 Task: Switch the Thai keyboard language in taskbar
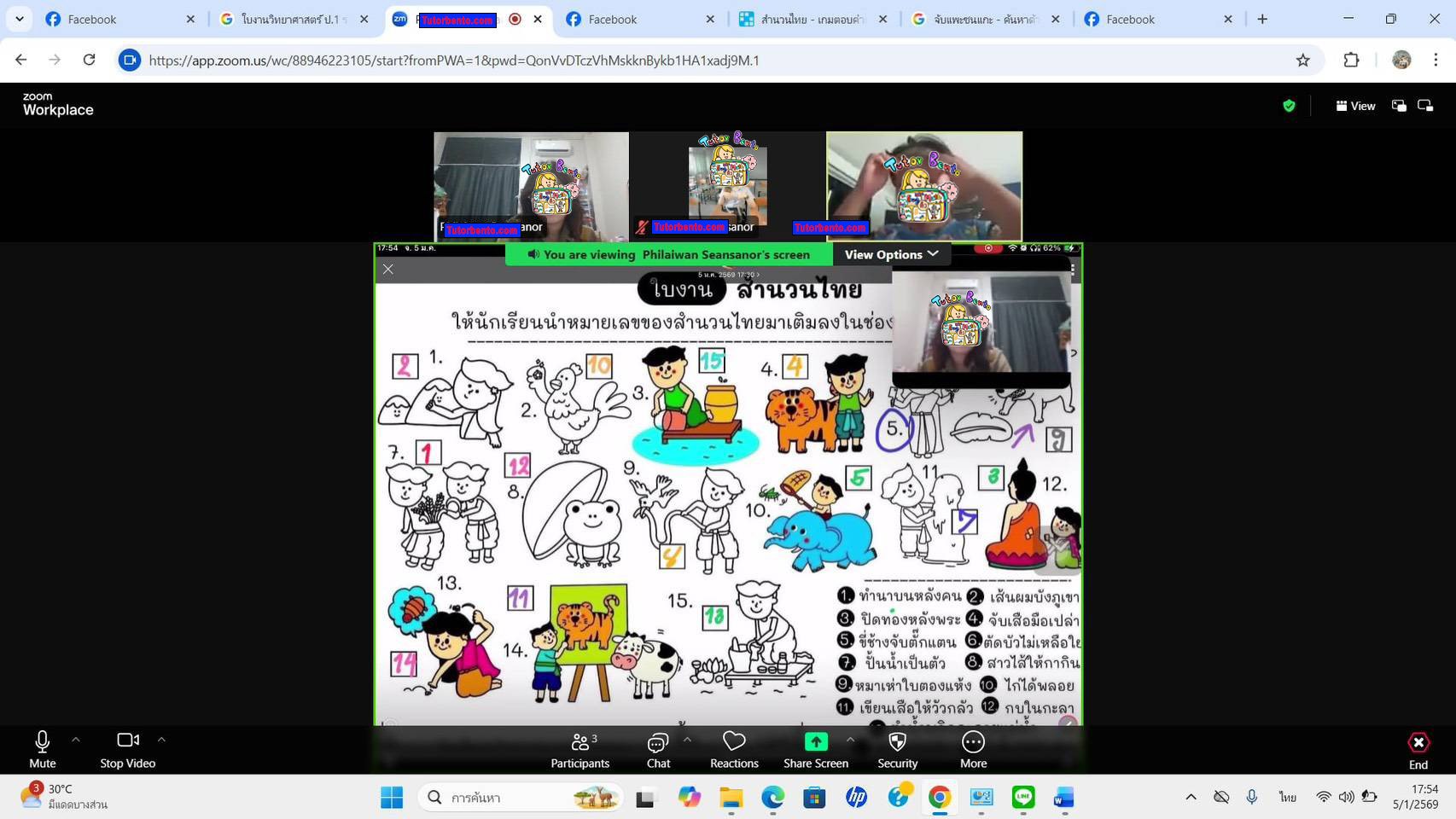pyautogui.click(x=1287, y=797)
